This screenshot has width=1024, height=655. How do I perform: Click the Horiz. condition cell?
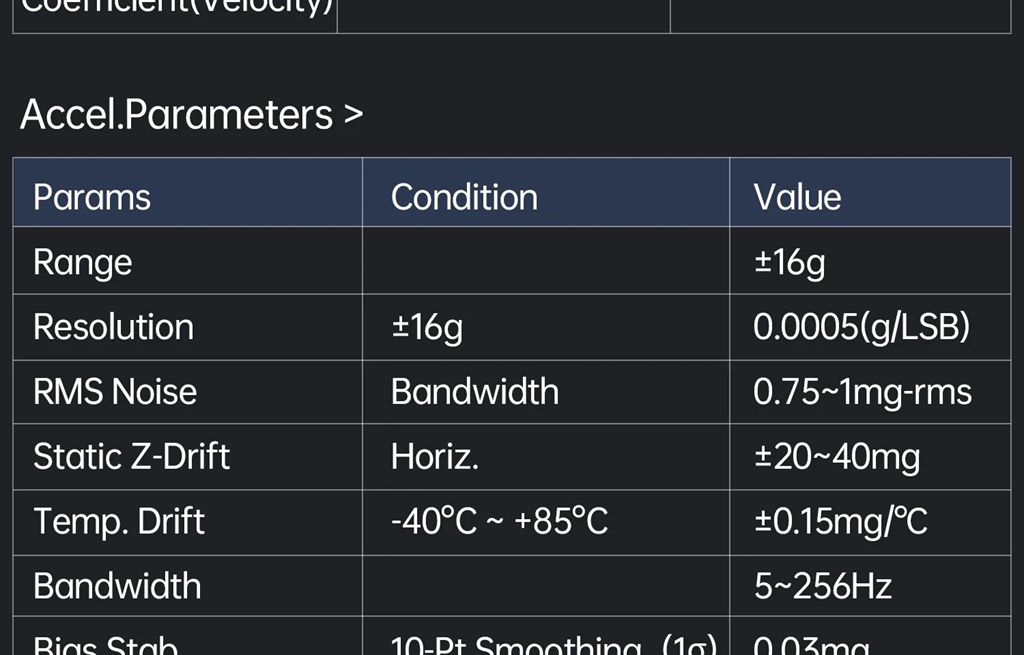tap(434, 457)
